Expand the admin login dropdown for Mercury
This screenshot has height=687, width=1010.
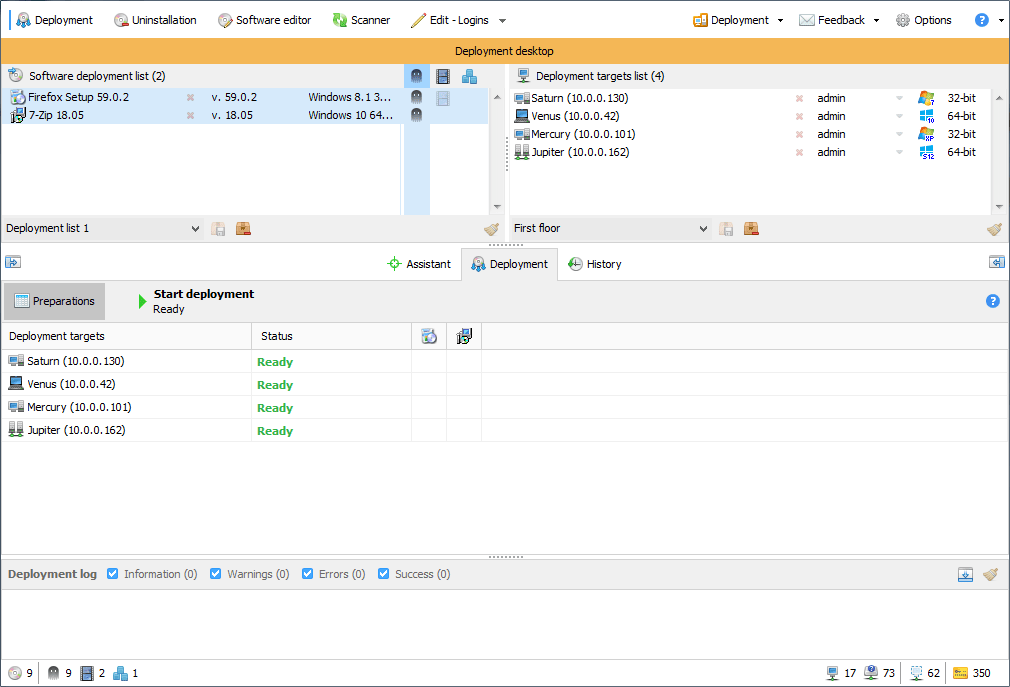click(x=899, y=135)
